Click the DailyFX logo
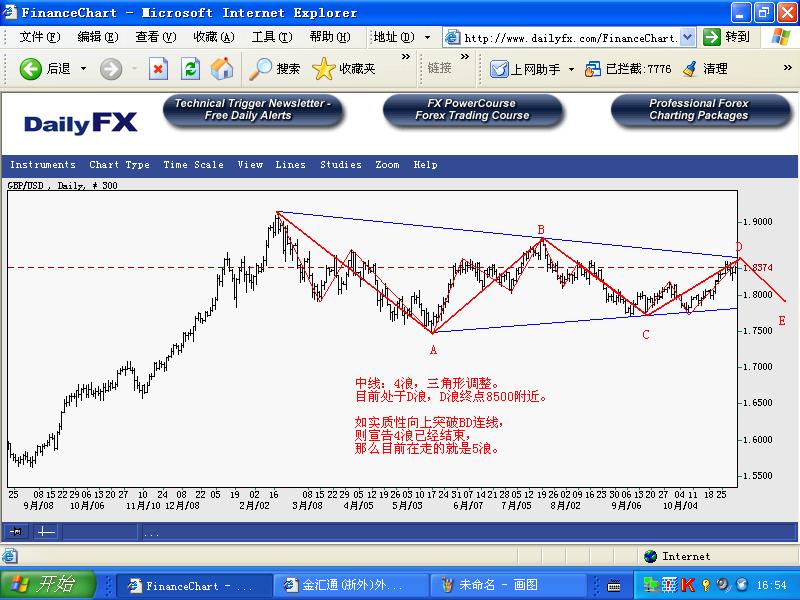This screenshot has height=600, width=800. point(81,123)
